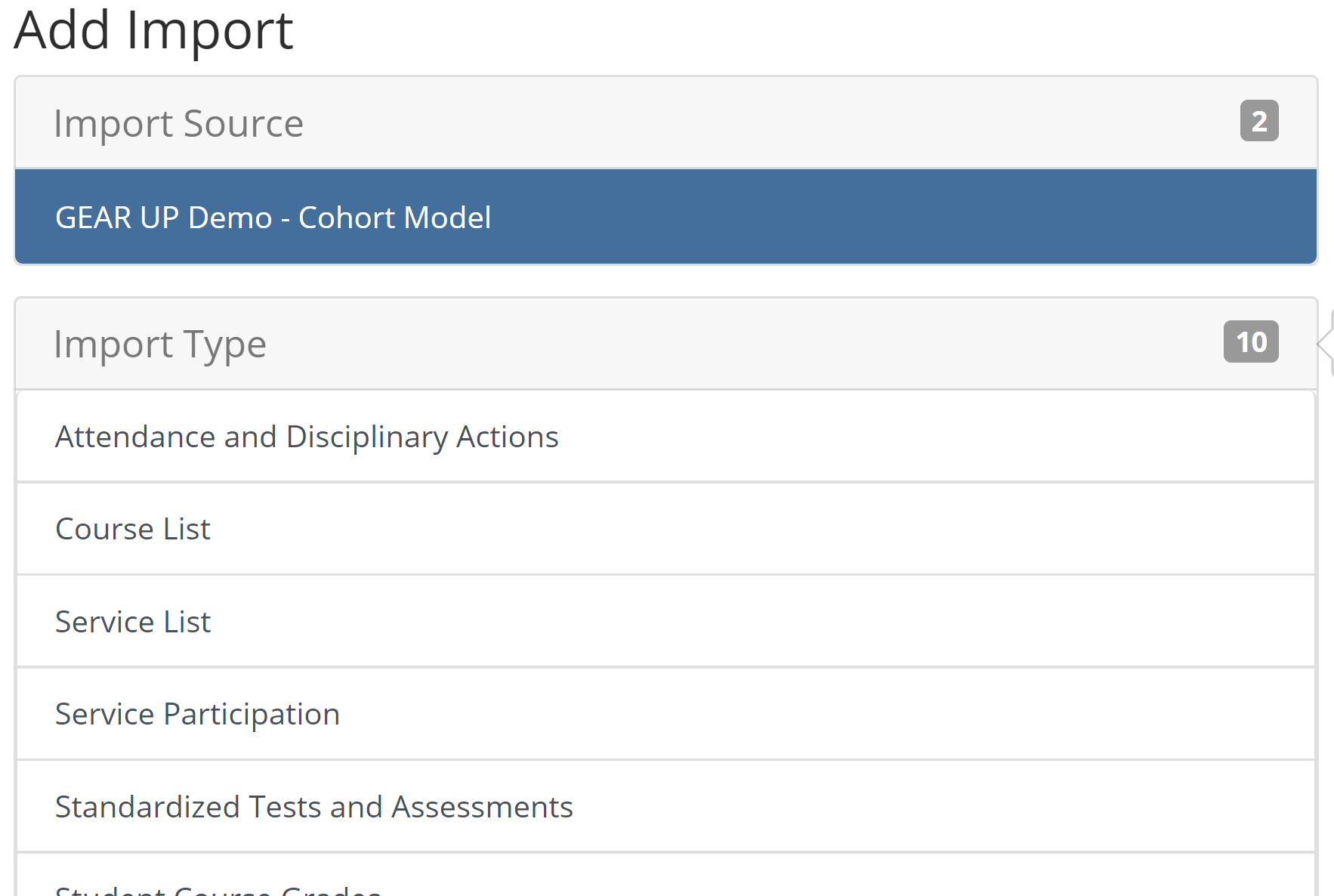Click the Import Source heading text
This screenshot has width=1334, height=896.
[x=178, y=123]
